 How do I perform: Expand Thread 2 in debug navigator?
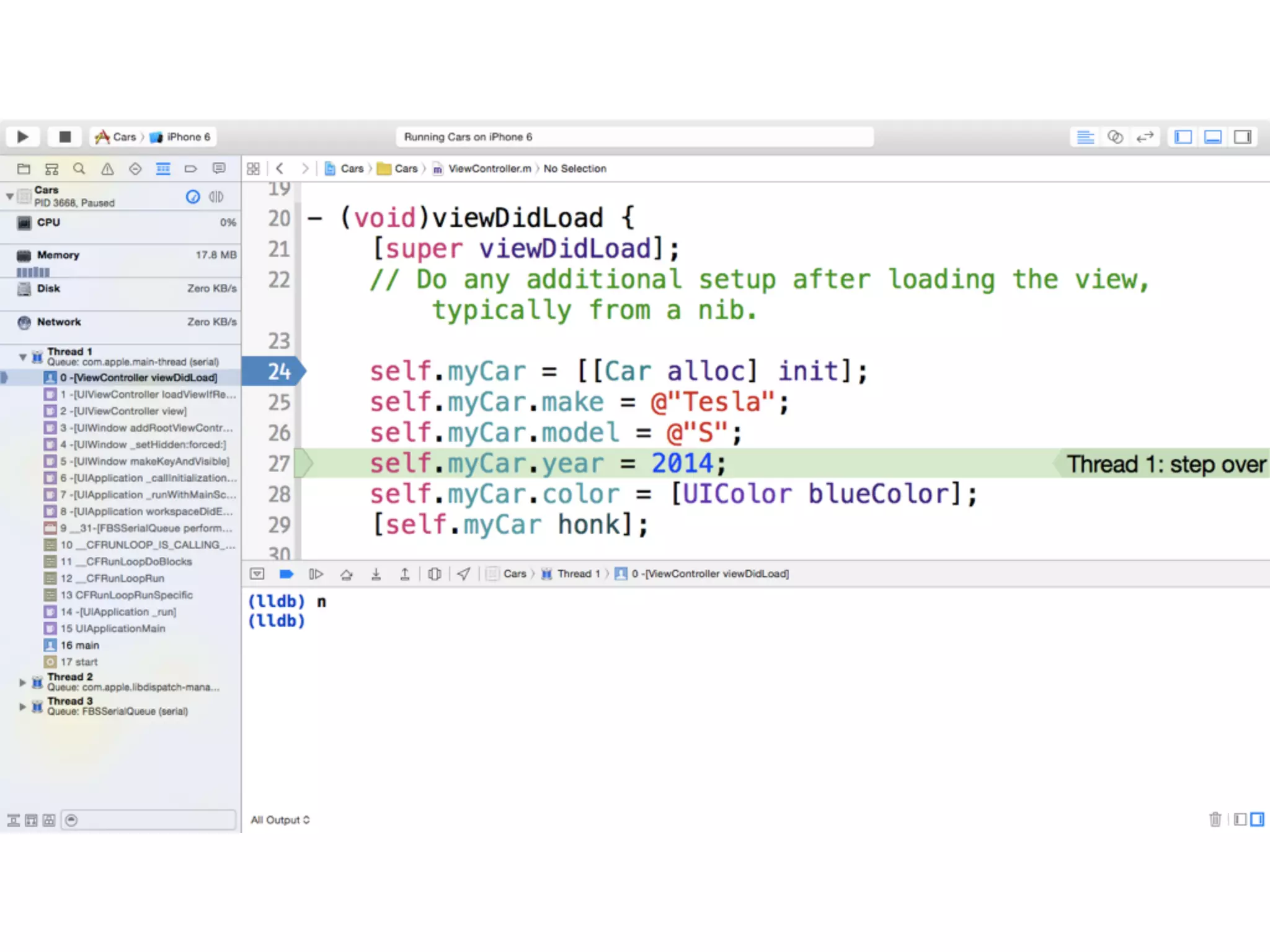coord(23,682)
